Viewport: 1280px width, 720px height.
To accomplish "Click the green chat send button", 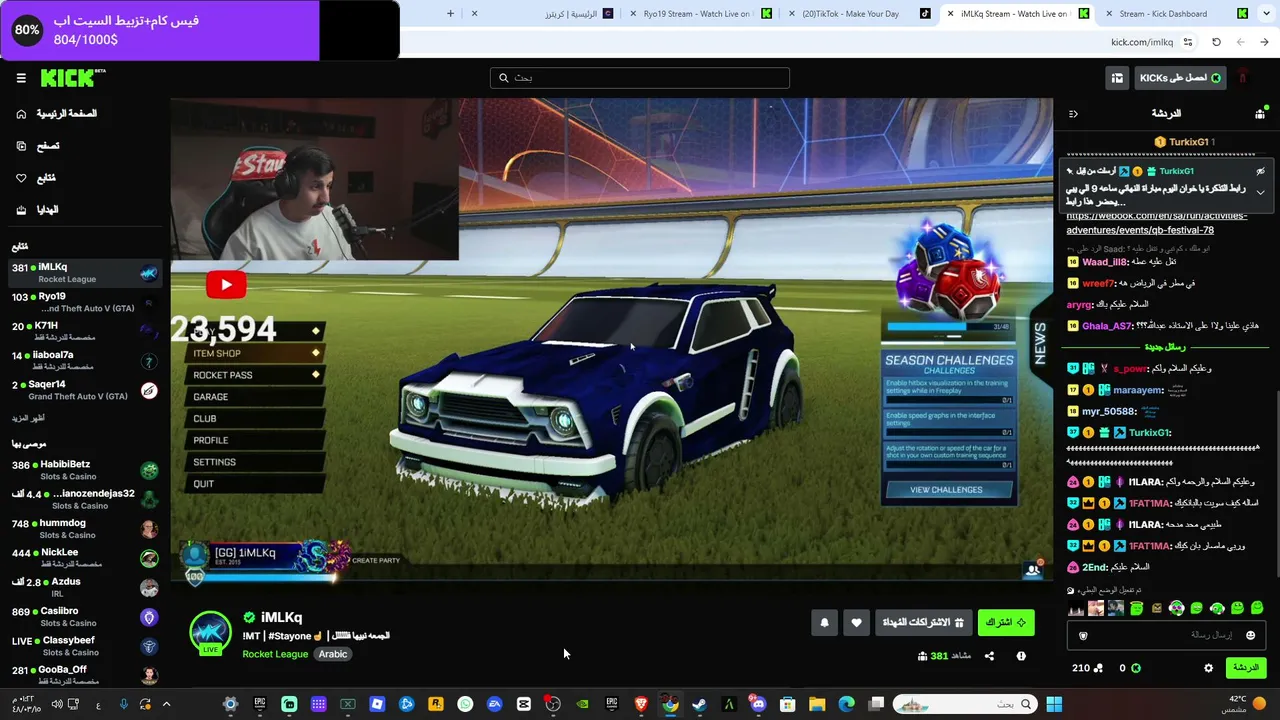I will click(1245, 668).
